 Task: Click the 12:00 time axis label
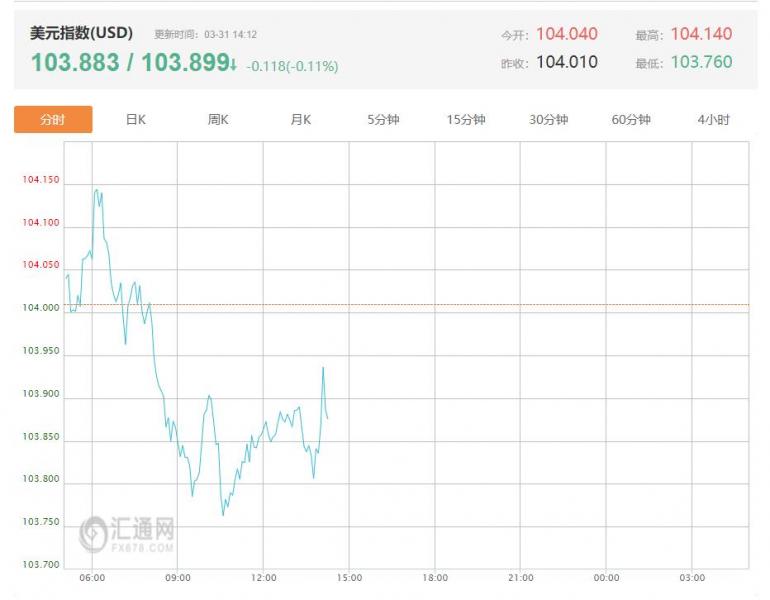click(263, 578)
